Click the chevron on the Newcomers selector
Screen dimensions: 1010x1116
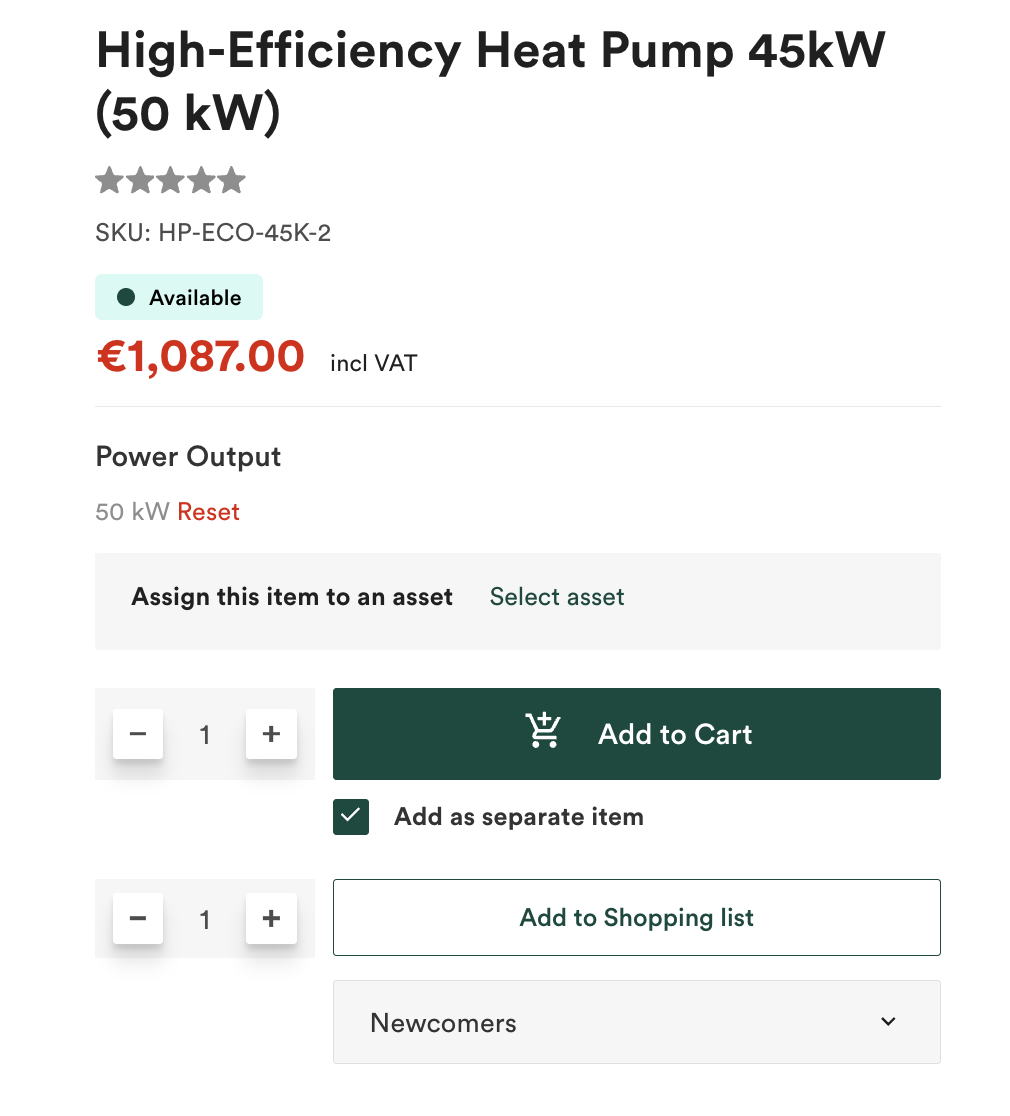(887, 1021)
